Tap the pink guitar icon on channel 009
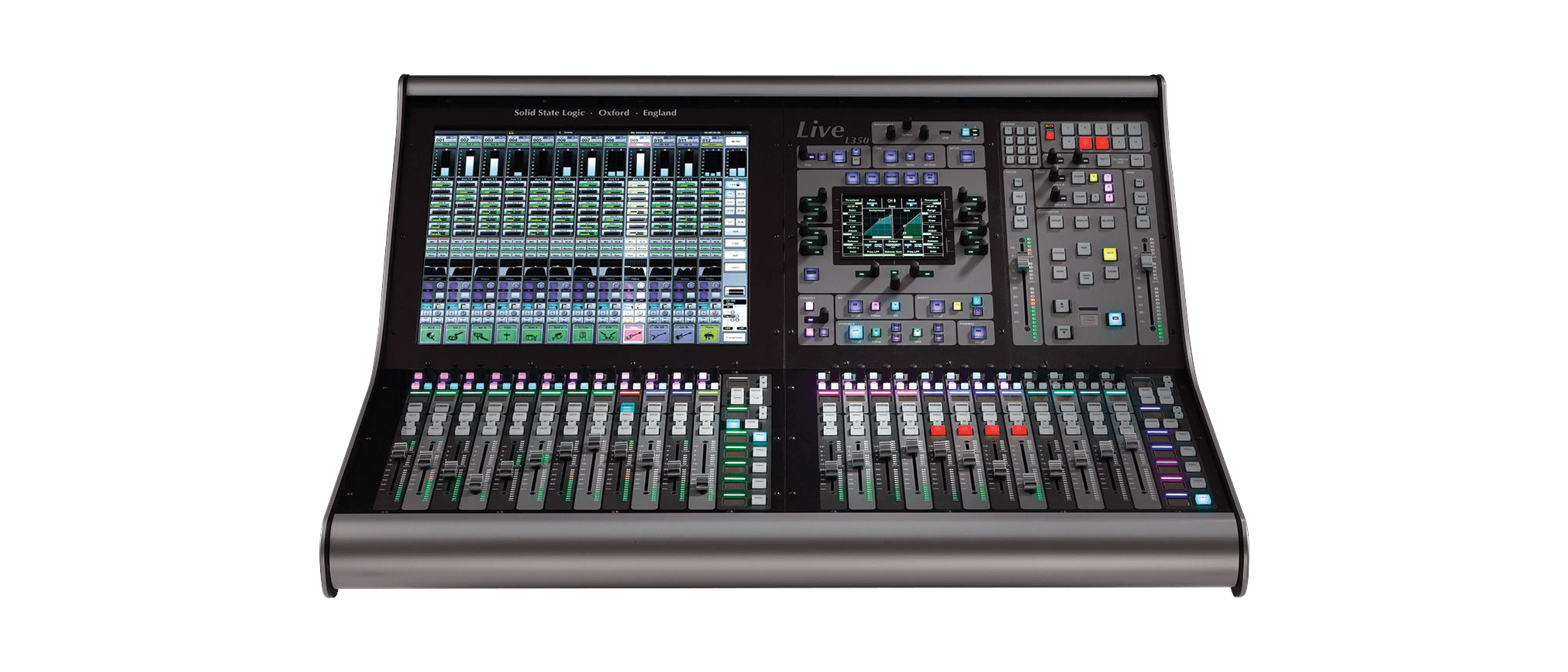This screenshot has width=1568, height=672. point(634,333)
